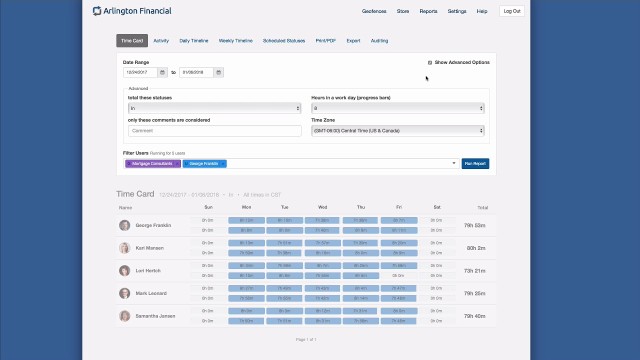The height and width of the screenshot is (360, 640).
Task: Open the Daily Timeline tab
Action: point(194,41)
